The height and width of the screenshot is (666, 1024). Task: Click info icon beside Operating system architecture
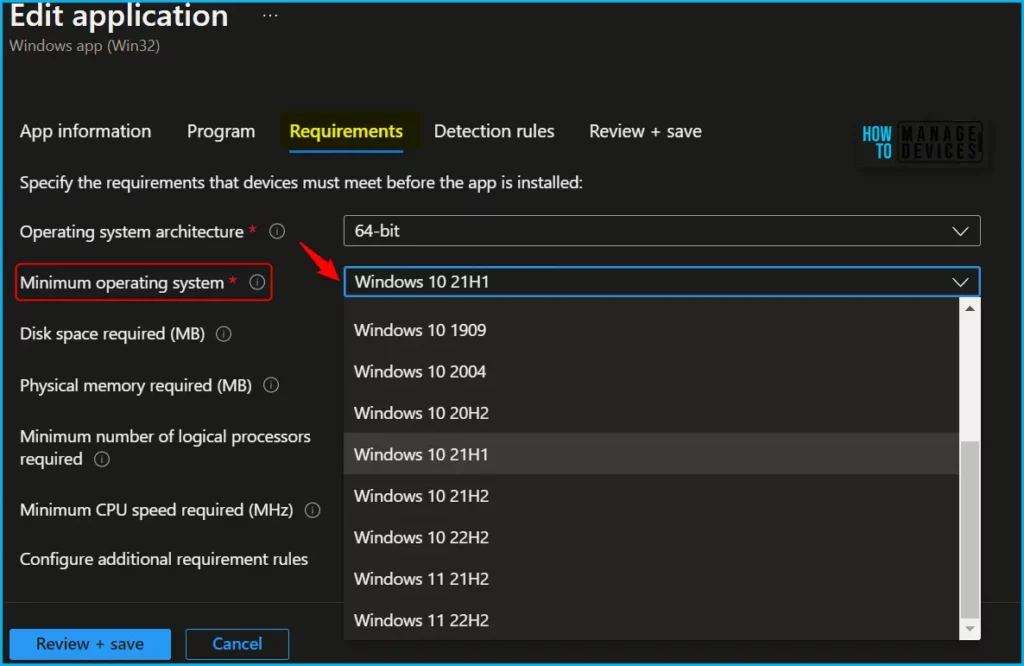coord(277,231)
